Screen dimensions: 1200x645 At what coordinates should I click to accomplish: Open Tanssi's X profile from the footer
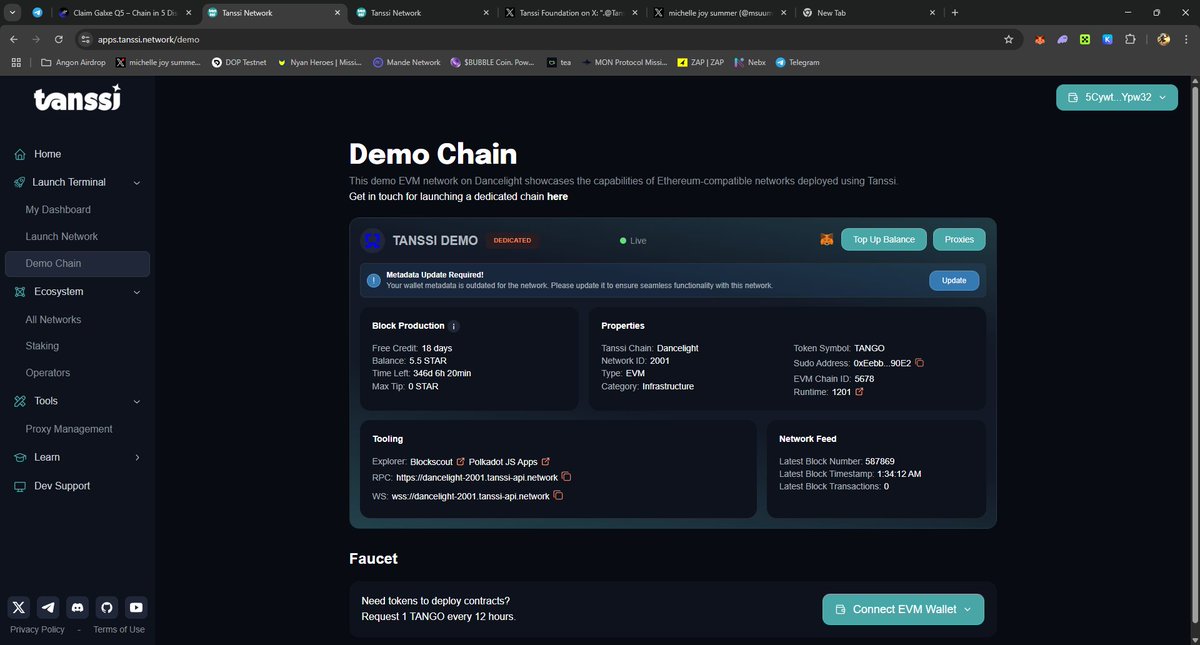point(17,607)
